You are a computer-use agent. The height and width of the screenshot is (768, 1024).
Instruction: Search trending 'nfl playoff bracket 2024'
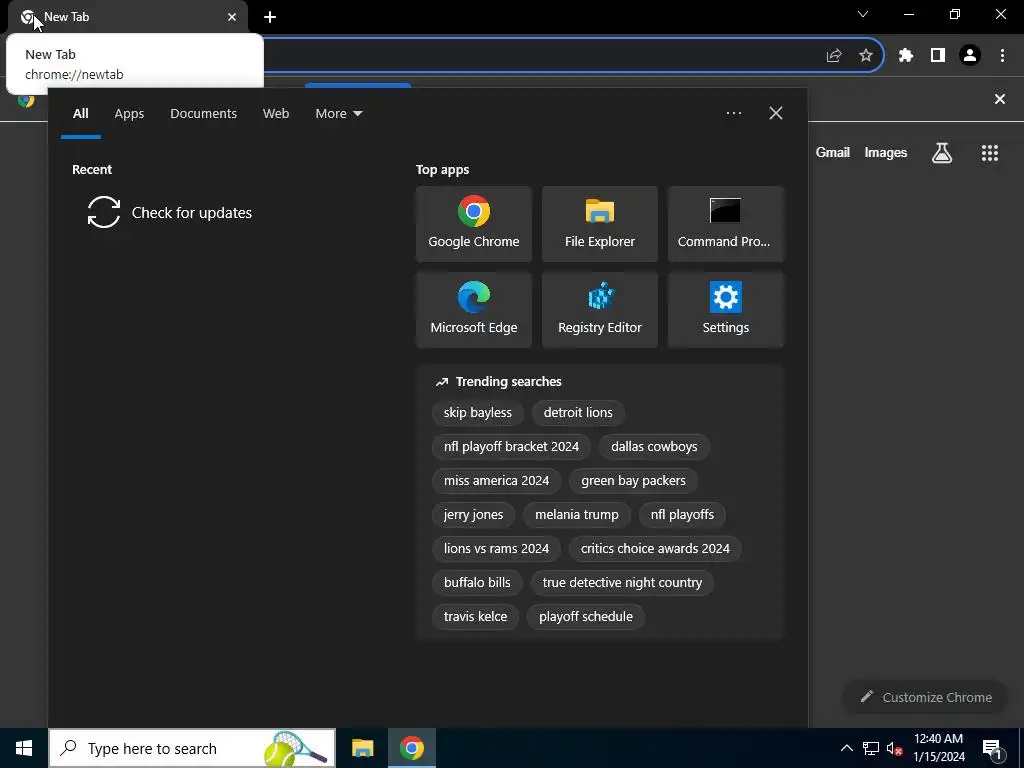tap(511, 447)
